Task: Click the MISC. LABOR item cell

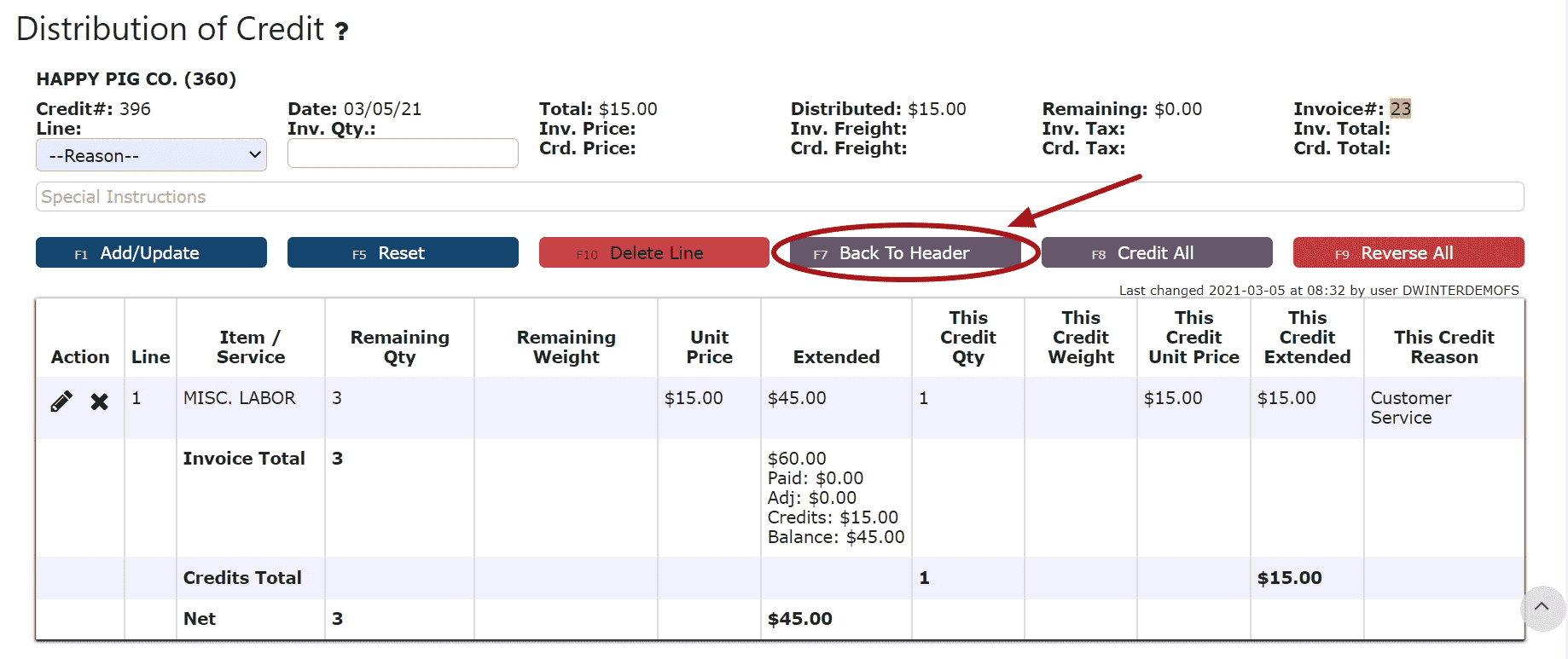Action: click(x=240, y=398)
